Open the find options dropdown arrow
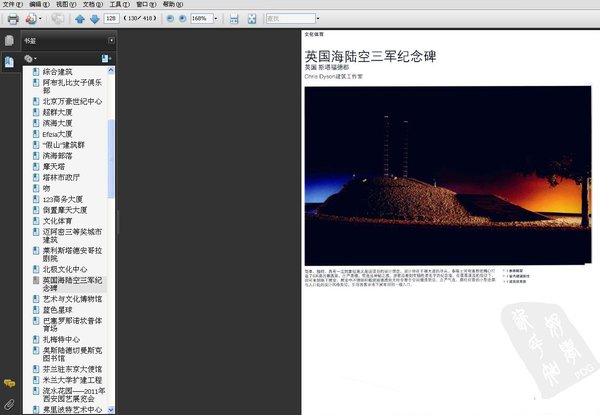 pyautogui.click(x=318, y=18)
